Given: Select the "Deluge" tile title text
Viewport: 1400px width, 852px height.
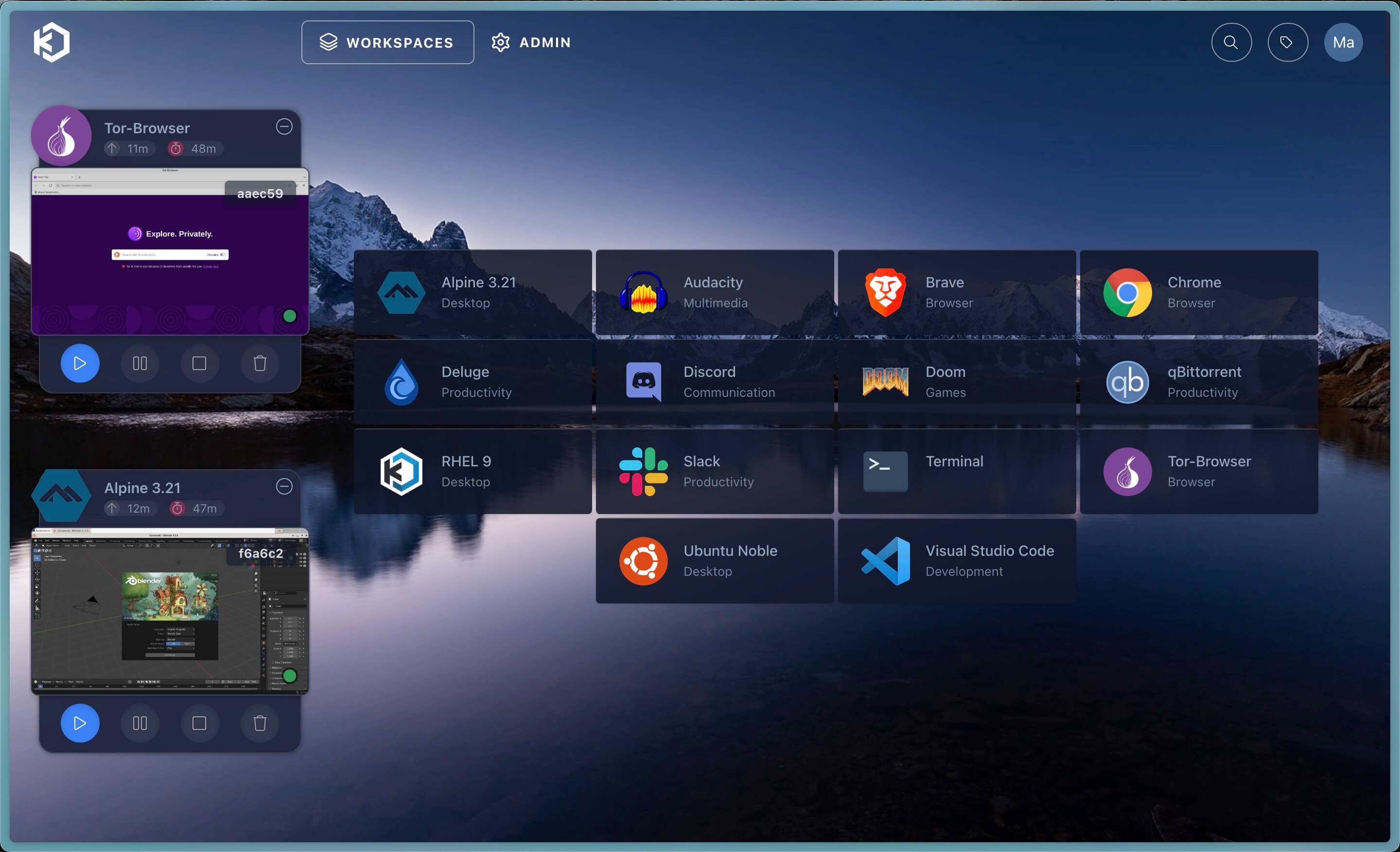Looking at the screenshot, I should pos(465,372).
